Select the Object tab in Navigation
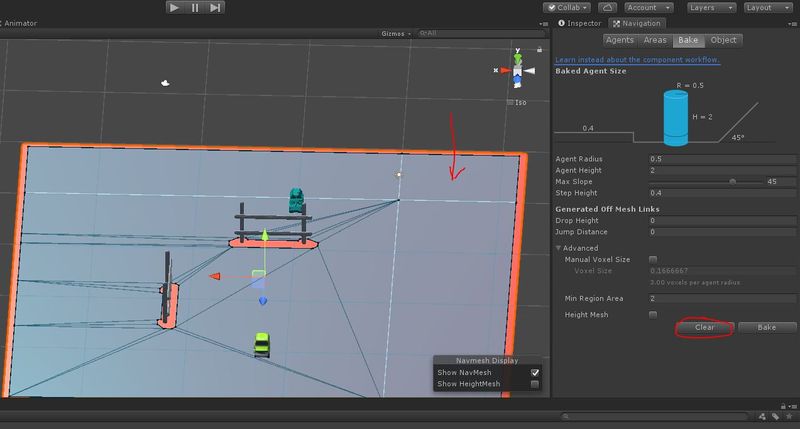The height and width of the screenshot is (429, 800). point(723,40)
